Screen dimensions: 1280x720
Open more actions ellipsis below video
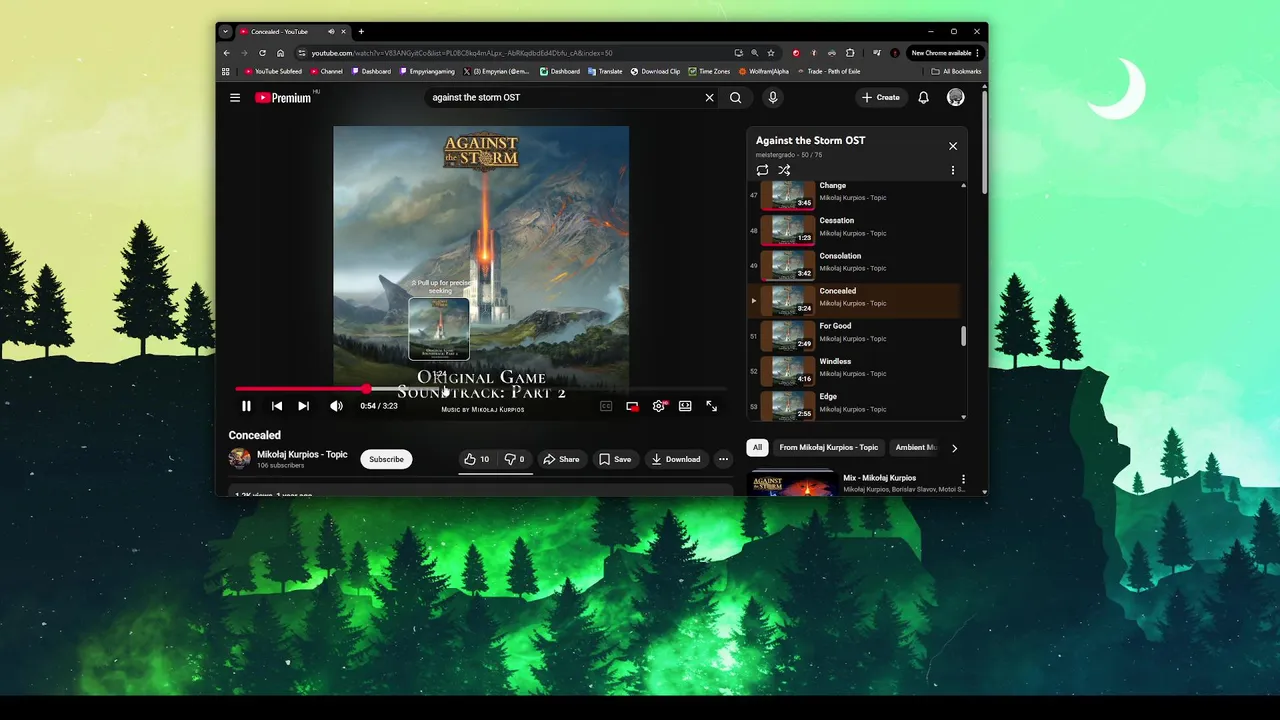[x=723, y=459]
